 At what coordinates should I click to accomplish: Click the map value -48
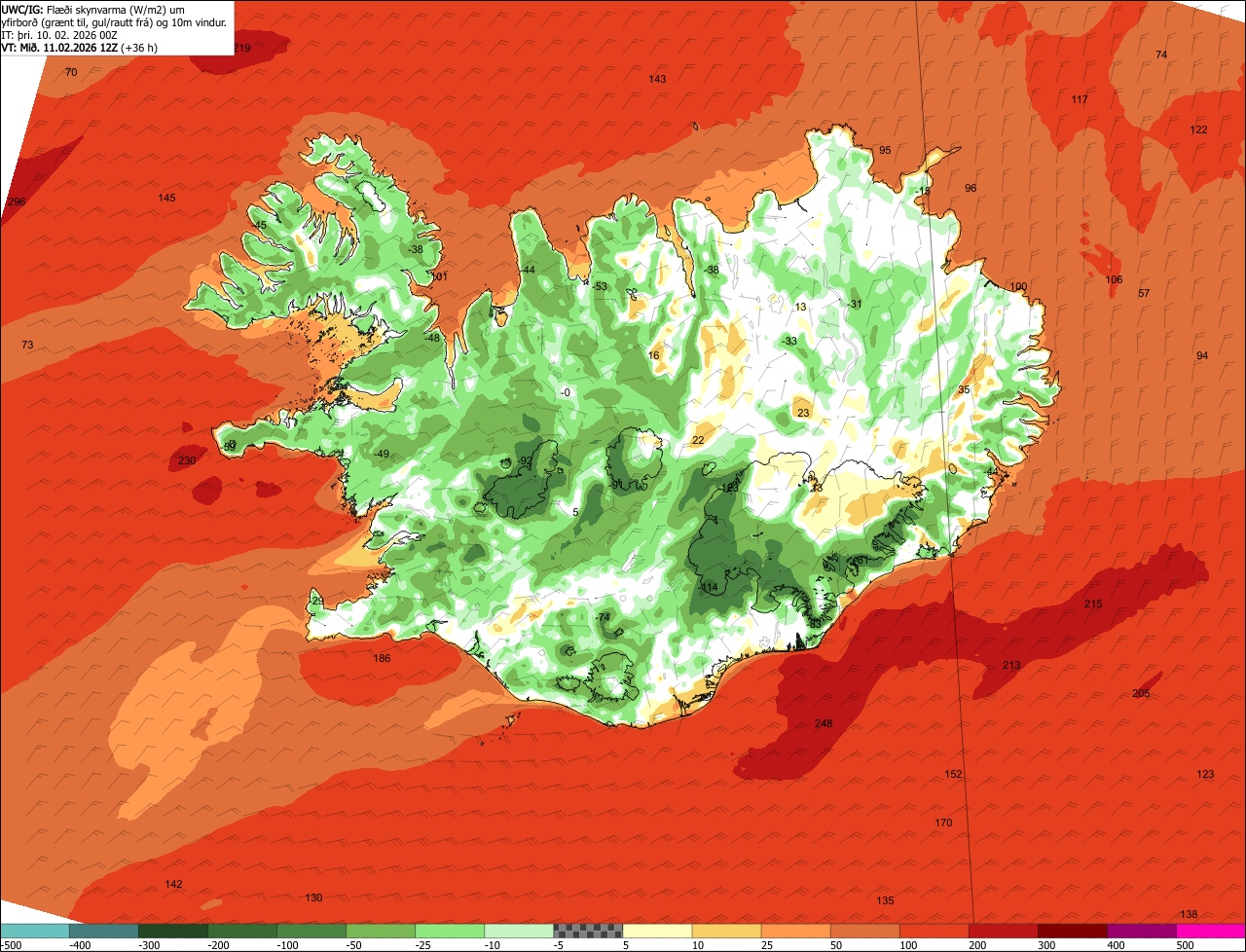click(432, 337)
